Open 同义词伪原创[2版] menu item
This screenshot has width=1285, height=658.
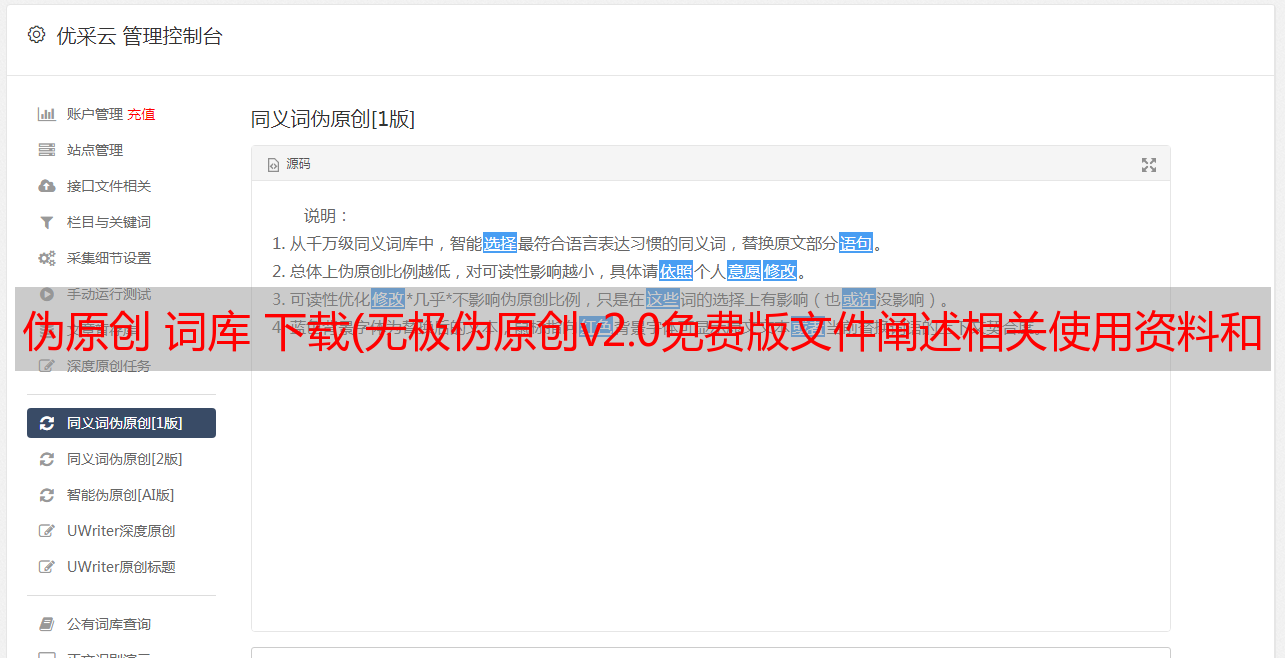(x=121, y=459)
